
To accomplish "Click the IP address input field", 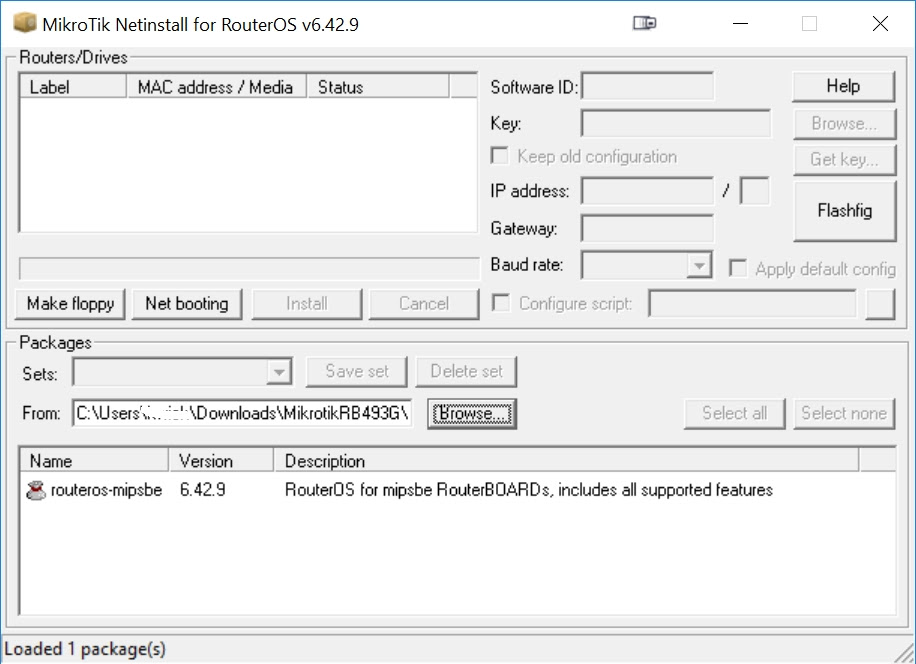I will [647, 191].
